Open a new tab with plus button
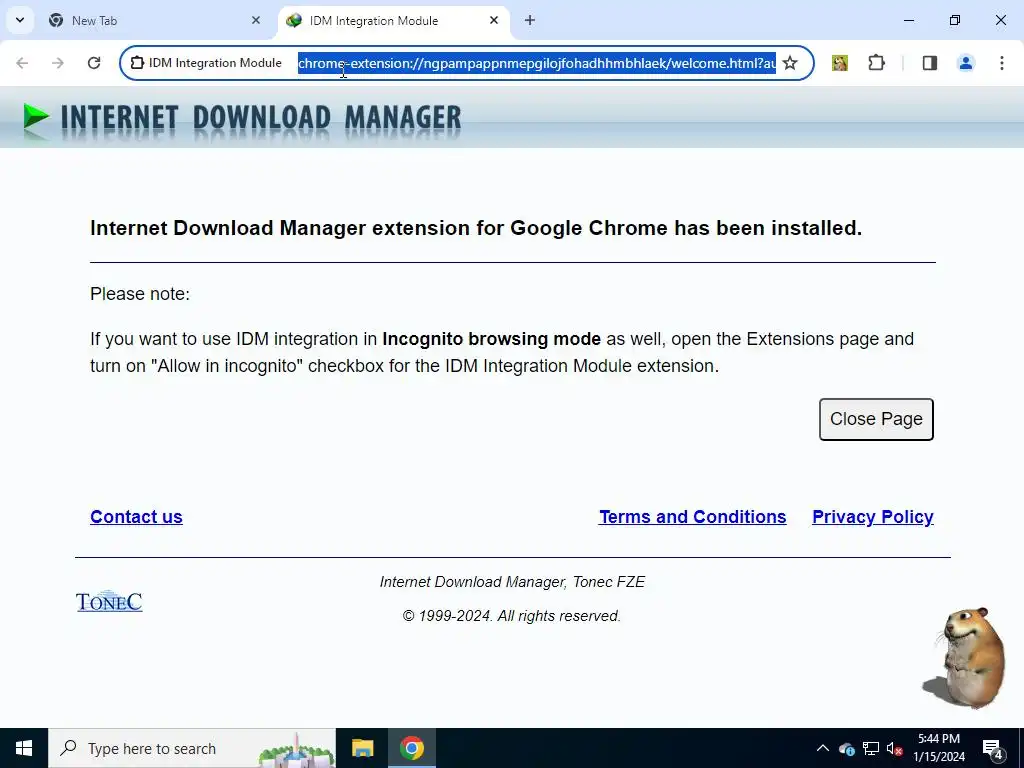The height and width of the screenshot is (768, 1024). tap(530, 20)
